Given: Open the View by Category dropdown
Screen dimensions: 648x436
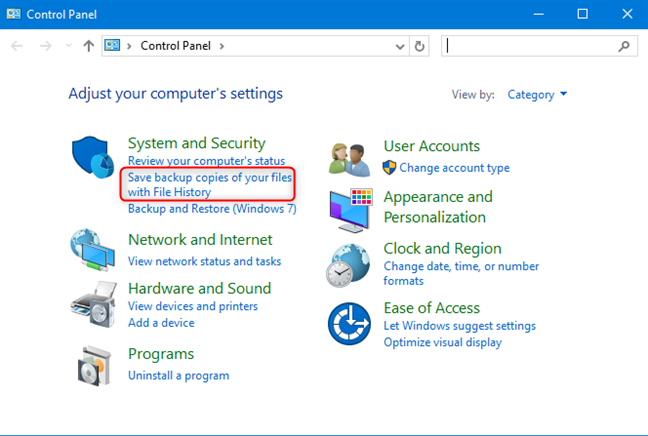Looking at the screenshot, I should click(537, 95).
